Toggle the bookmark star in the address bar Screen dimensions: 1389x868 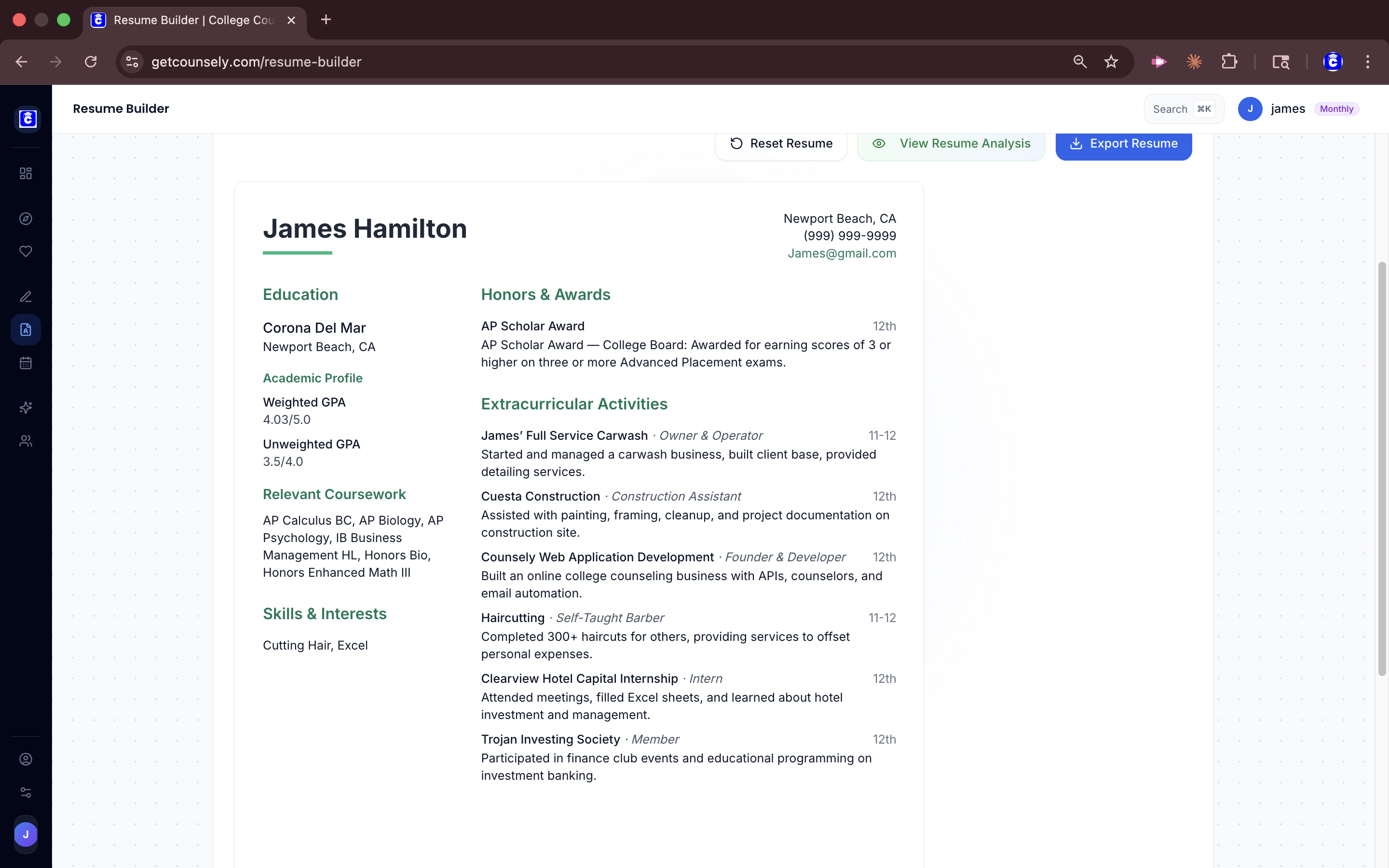click(x=1111, y=61)
